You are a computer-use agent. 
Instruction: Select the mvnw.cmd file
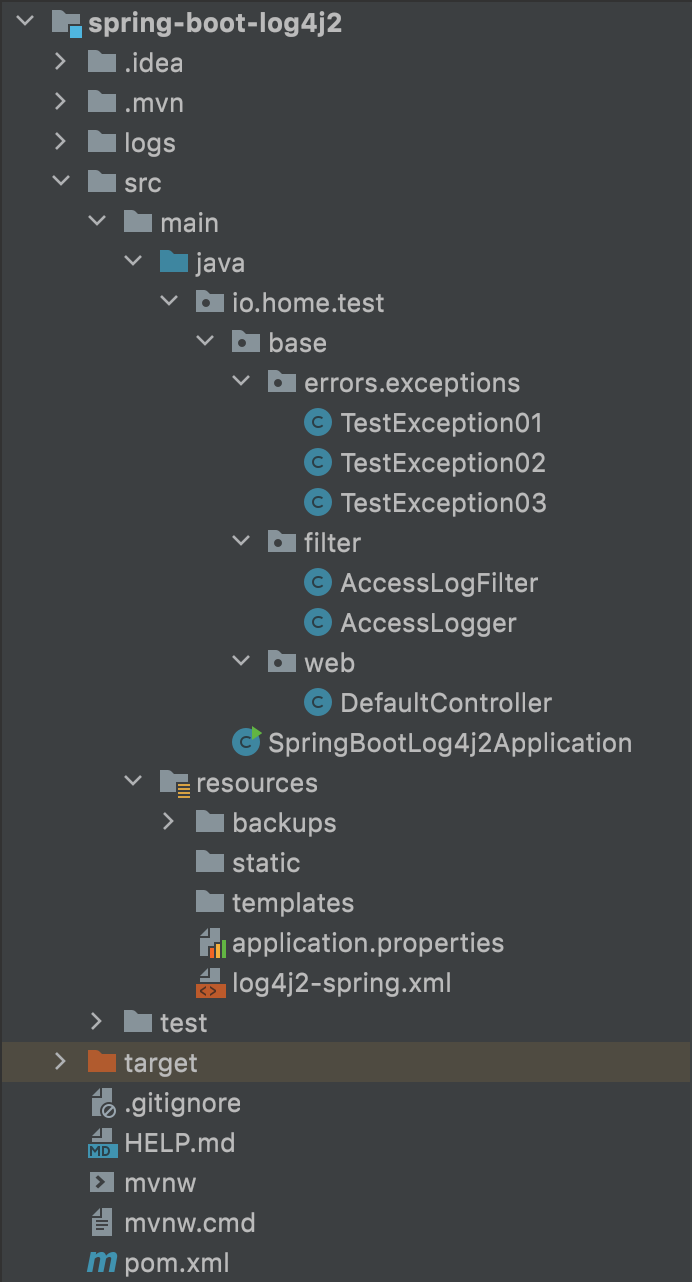point(190,1223)
